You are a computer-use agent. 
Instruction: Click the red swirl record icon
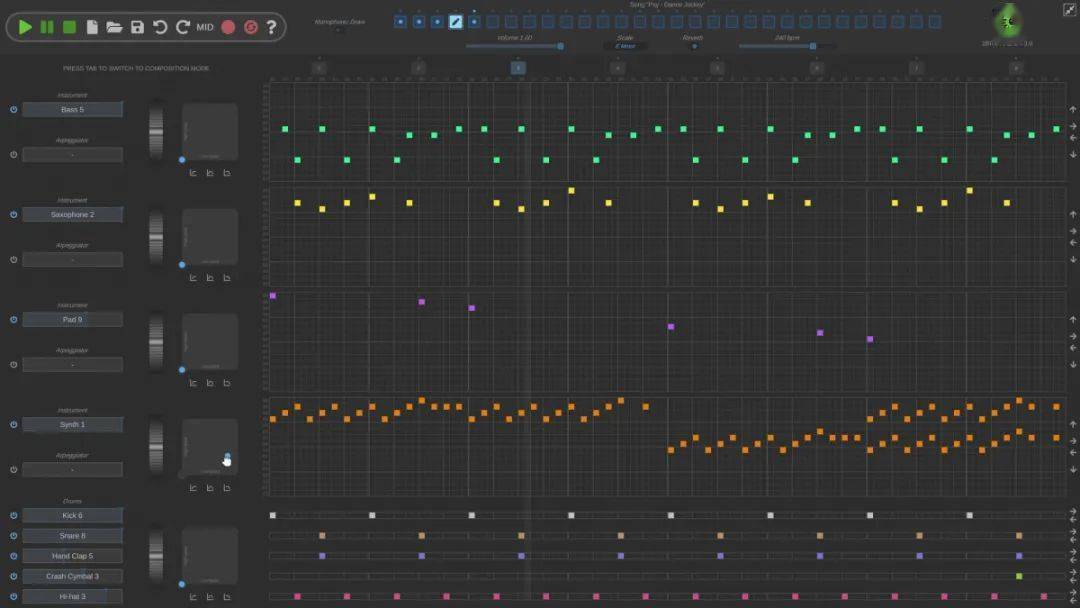pyautogui.click(x=251, y=27)
